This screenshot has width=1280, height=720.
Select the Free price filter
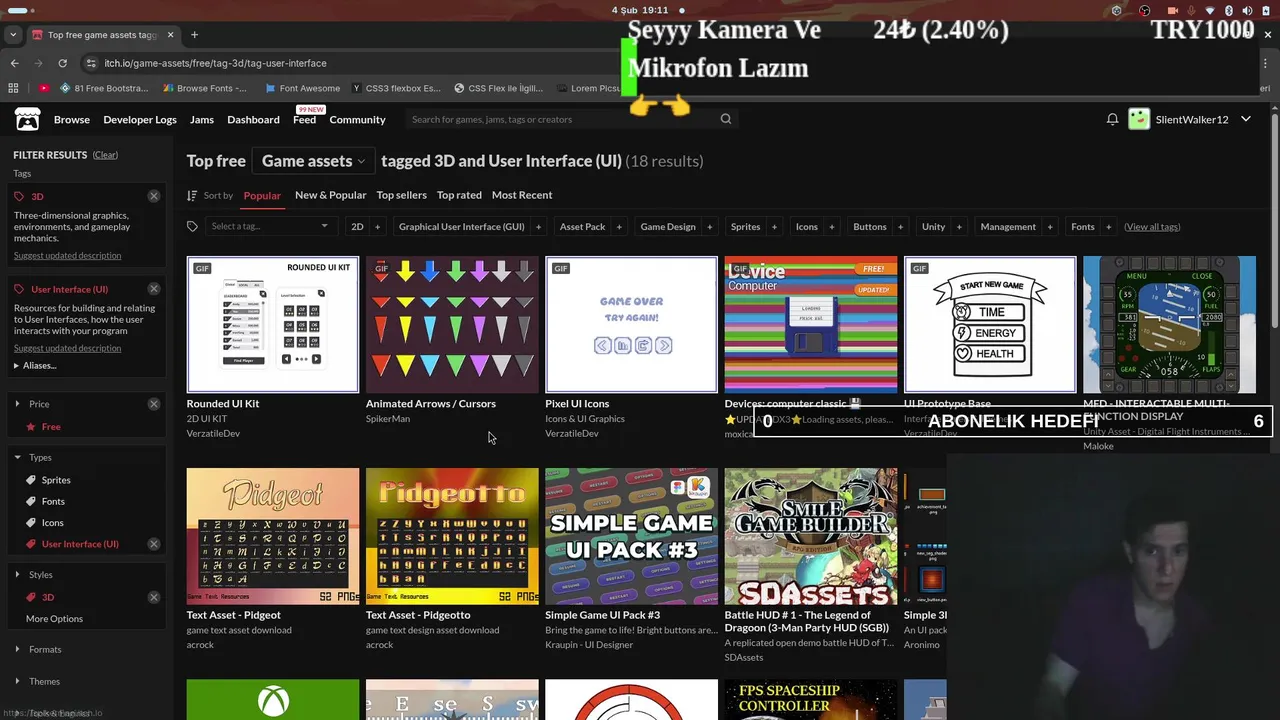coord(51,427)
